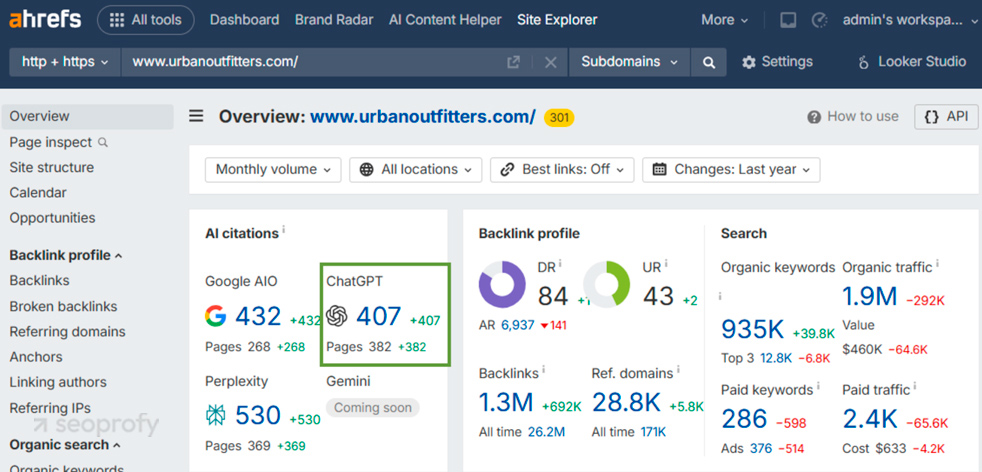
Task: Collapse Organic search sidebar section
Action: point(64,445)
